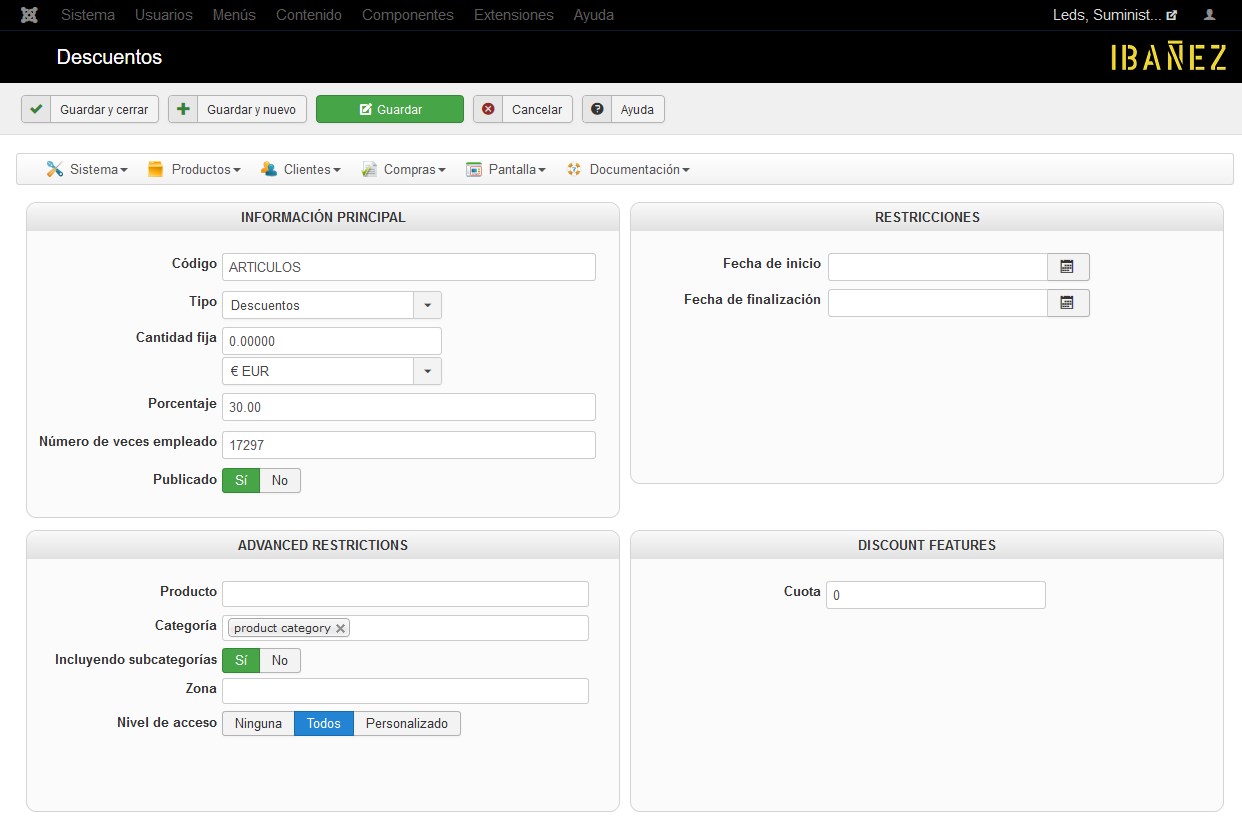Click Guardar y nuevo button
The image size is (1242, 820).
237,109
